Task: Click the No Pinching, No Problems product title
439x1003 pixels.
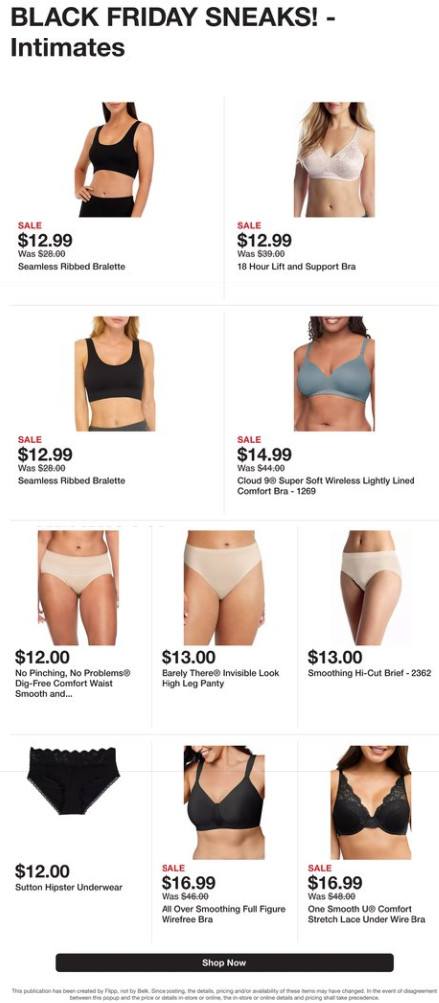Action: [73, 683]
